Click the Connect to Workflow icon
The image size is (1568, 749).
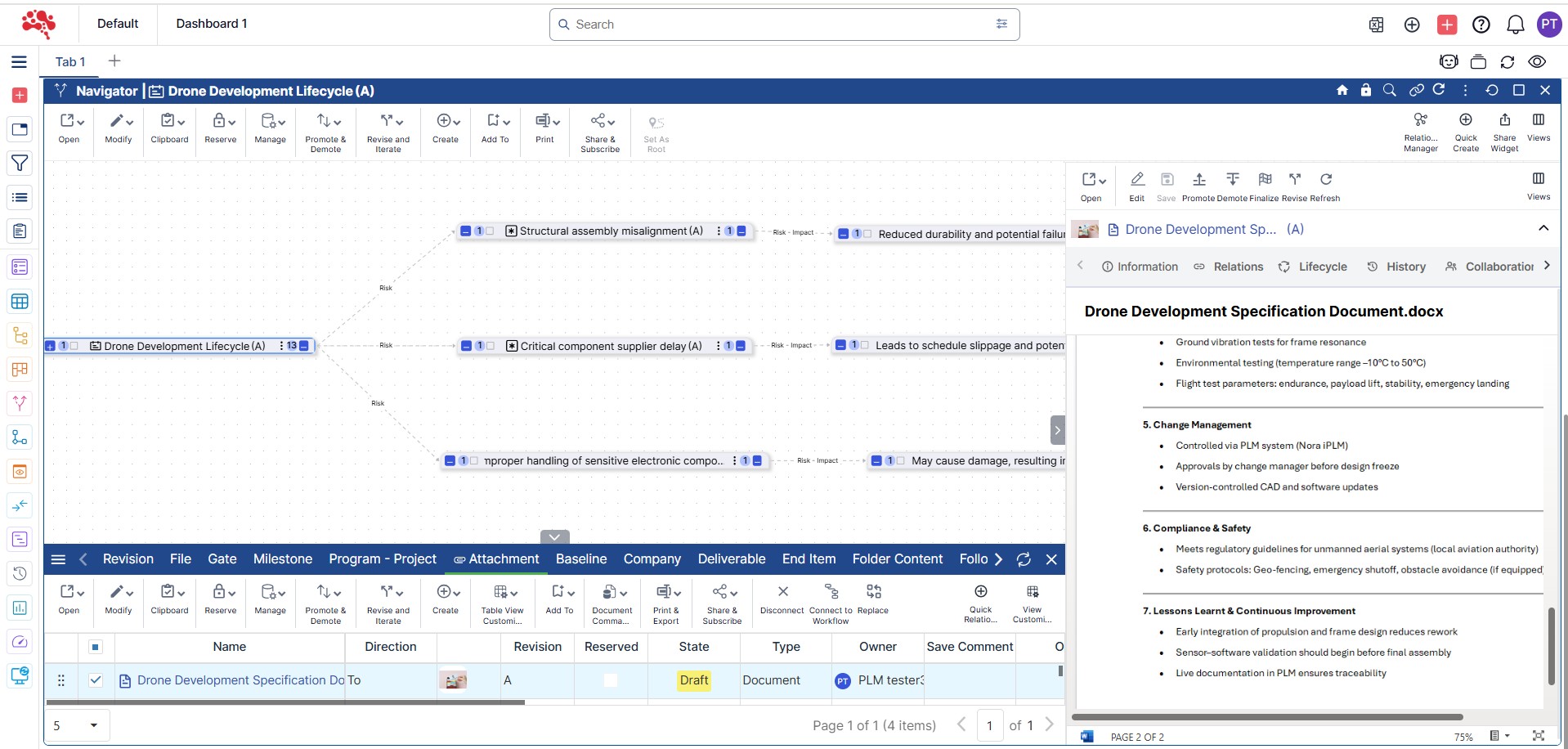[831, 592]
